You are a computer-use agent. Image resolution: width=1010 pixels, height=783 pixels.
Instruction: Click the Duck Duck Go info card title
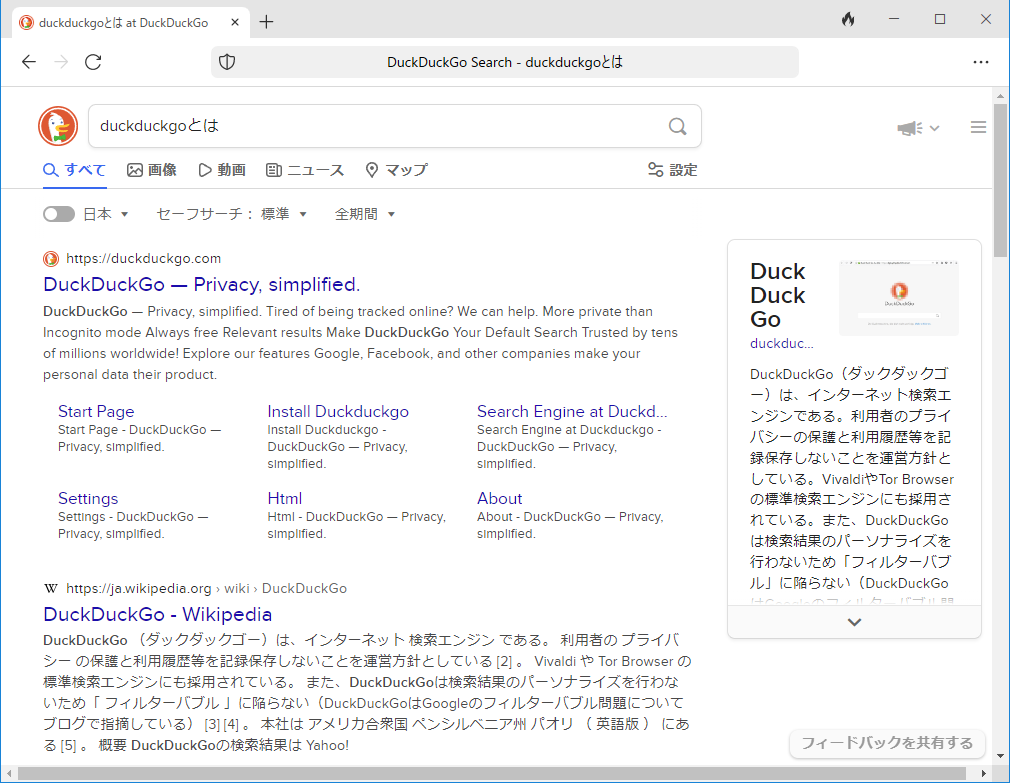(x=778, y=296)
